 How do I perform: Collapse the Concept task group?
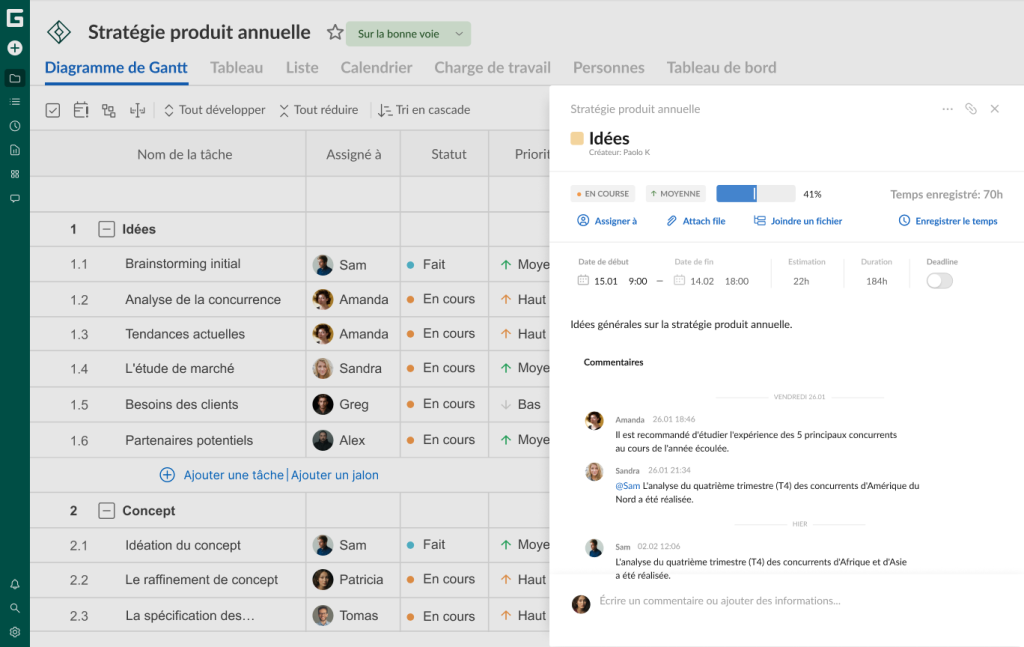[x=106, y=511]
